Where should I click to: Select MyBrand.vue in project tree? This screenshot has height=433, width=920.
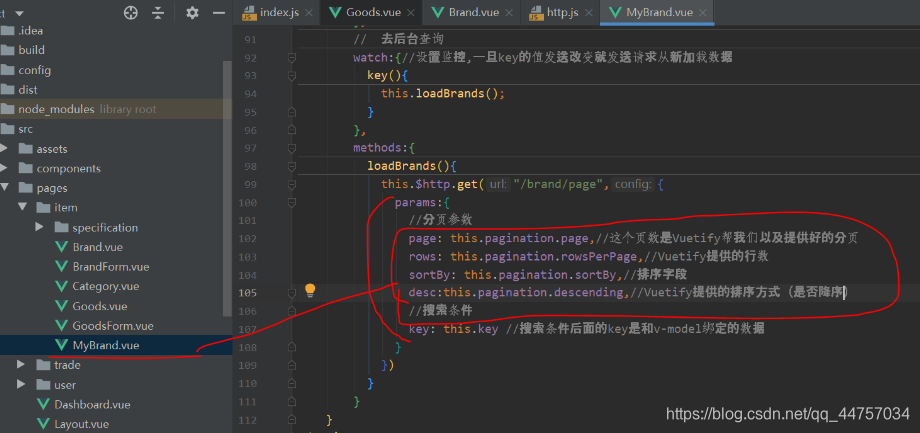click(x=106, y=346)
